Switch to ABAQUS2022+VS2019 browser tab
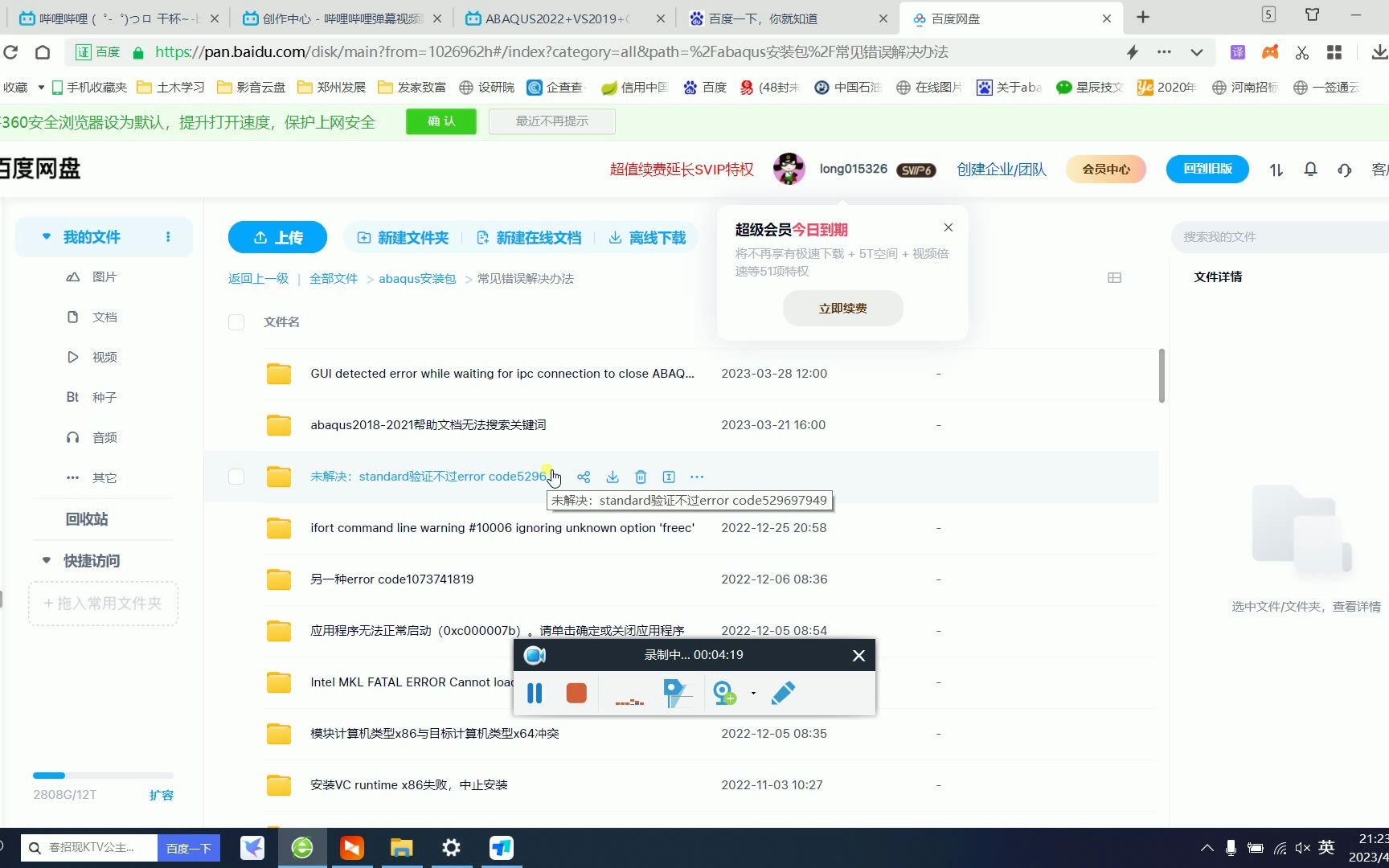This screenshot has width=1389, height=868. pyautogui.click(x=563, y=18)
